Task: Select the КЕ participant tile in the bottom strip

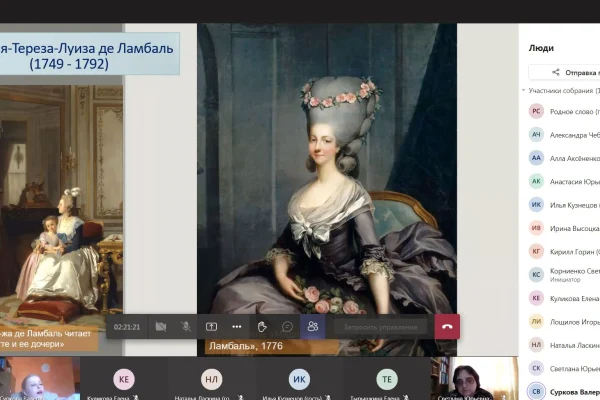Action: pyautogui.click(x=124, y=379)
